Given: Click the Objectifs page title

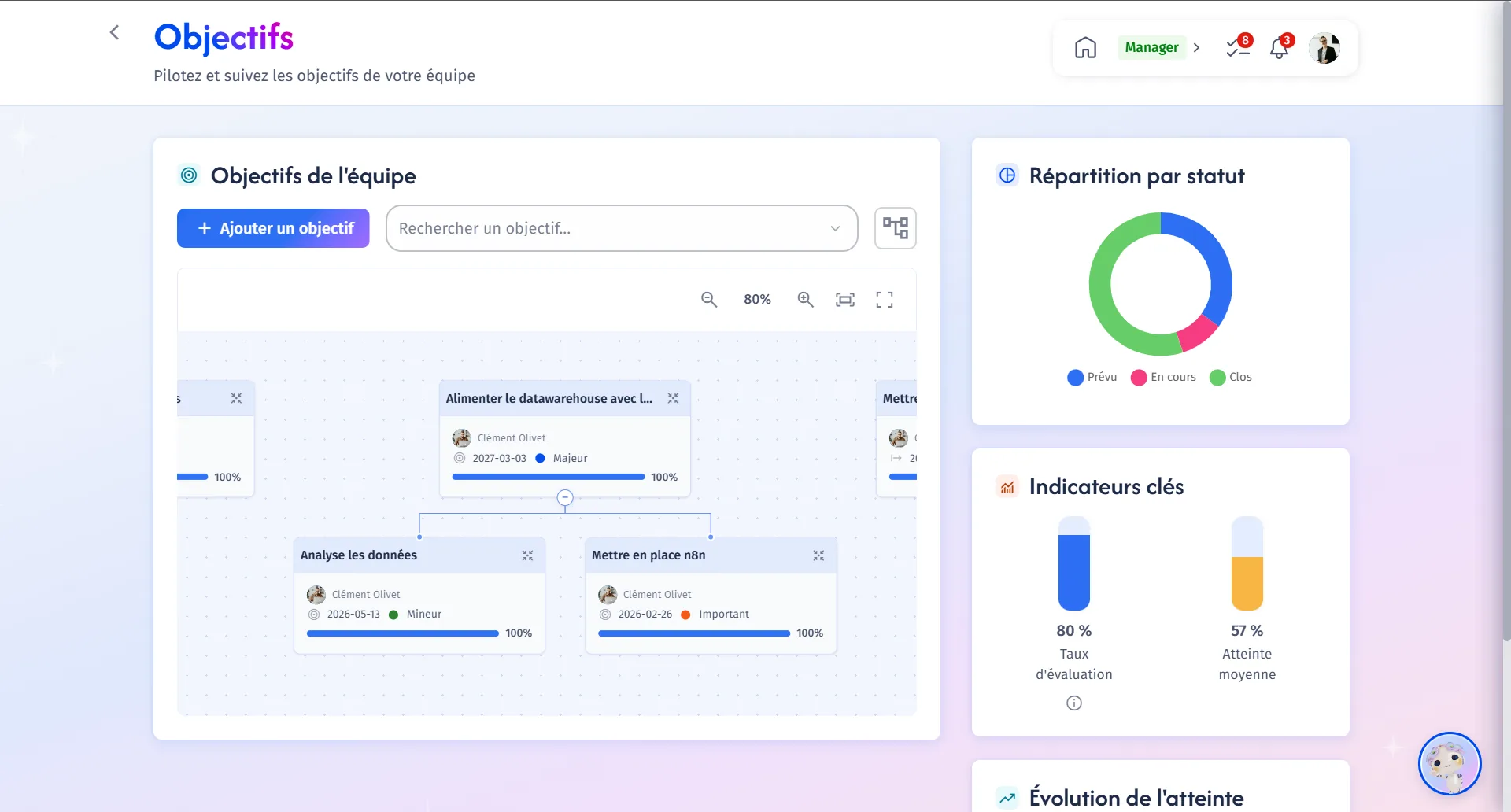Looking at the screenshot, I should click(224, 37).
